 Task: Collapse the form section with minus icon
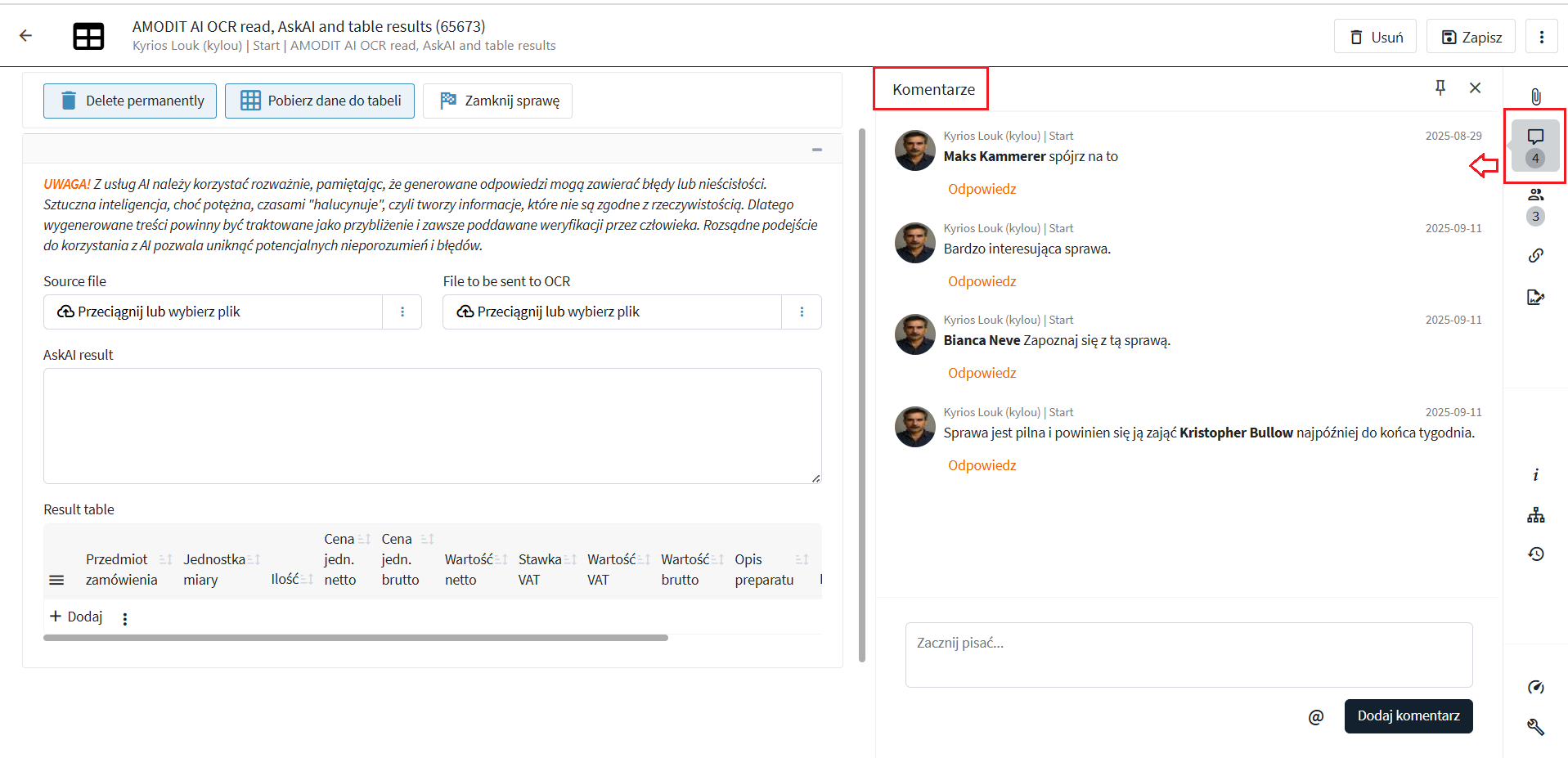coord(816,150)
